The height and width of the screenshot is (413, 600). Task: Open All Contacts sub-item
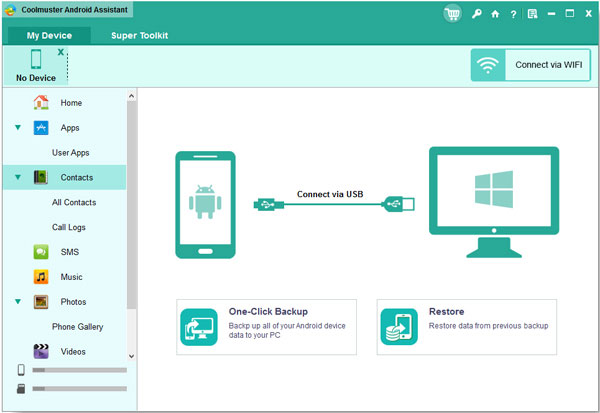point(74,202)
